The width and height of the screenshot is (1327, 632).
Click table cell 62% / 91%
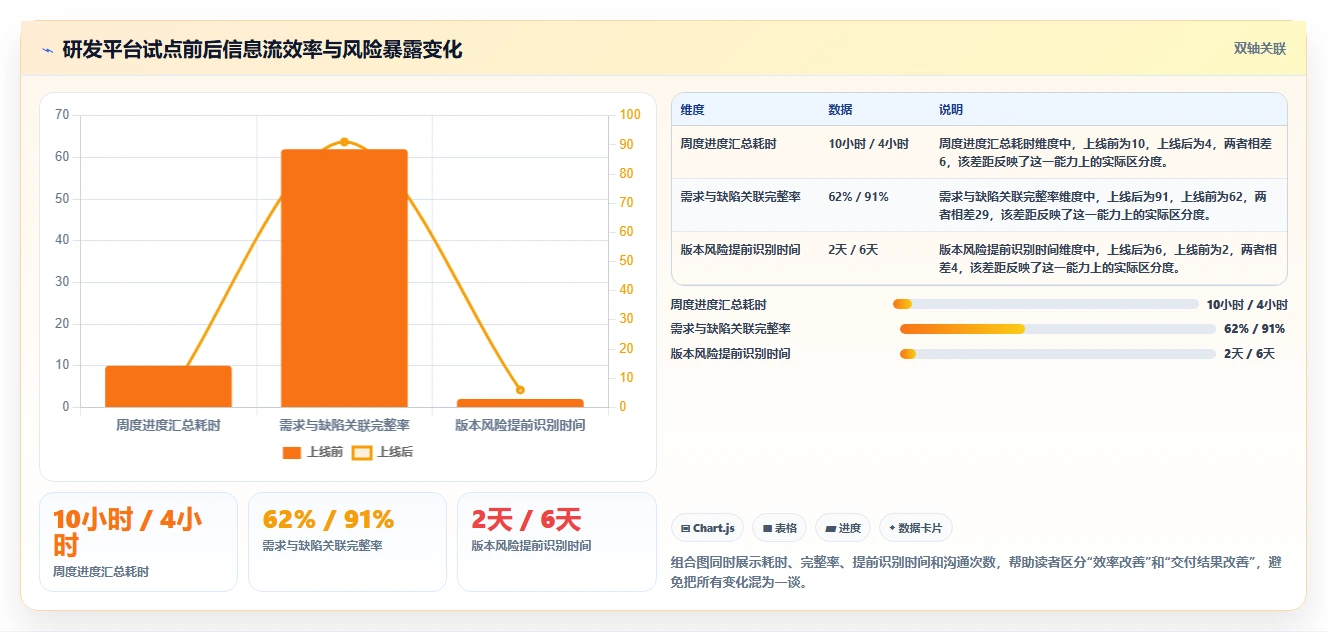[x=858, y=197]
